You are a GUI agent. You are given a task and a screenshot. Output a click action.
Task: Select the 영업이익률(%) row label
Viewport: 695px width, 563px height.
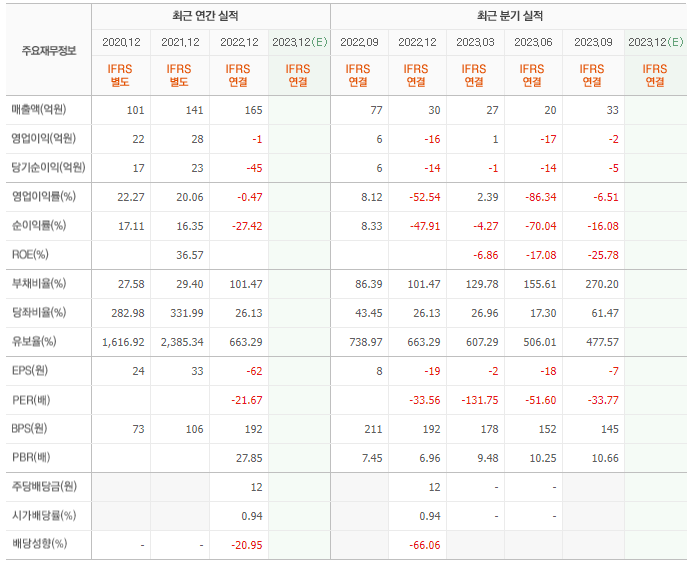pyautogui.click(x=43, y=196)
